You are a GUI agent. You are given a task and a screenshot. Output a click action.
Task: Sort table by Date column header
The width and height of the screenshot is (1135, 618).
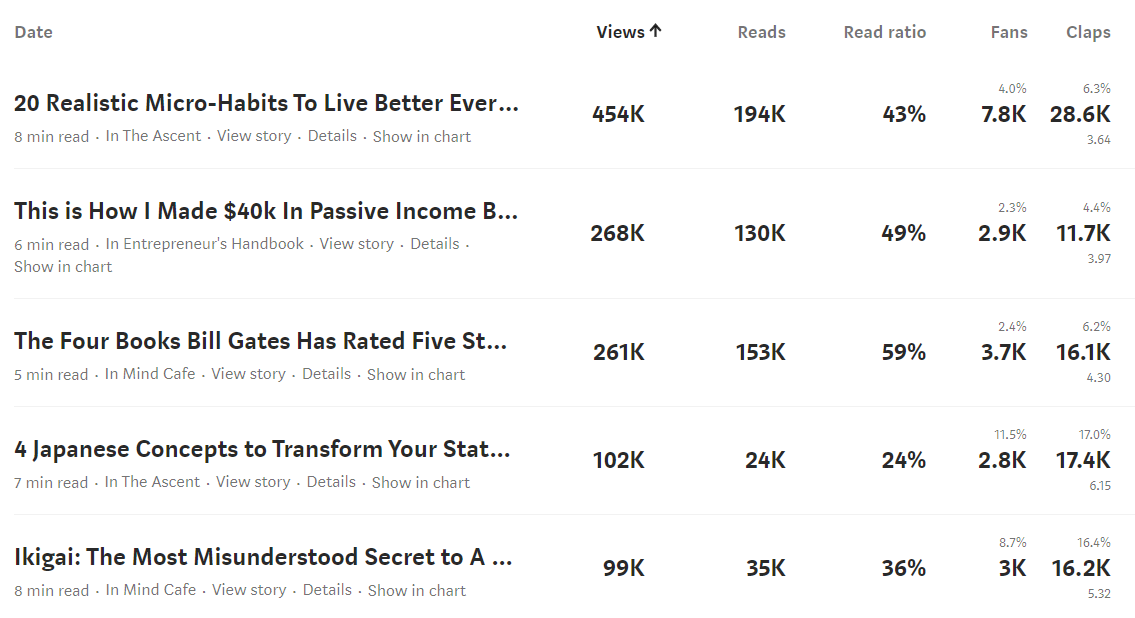[33, 32]
